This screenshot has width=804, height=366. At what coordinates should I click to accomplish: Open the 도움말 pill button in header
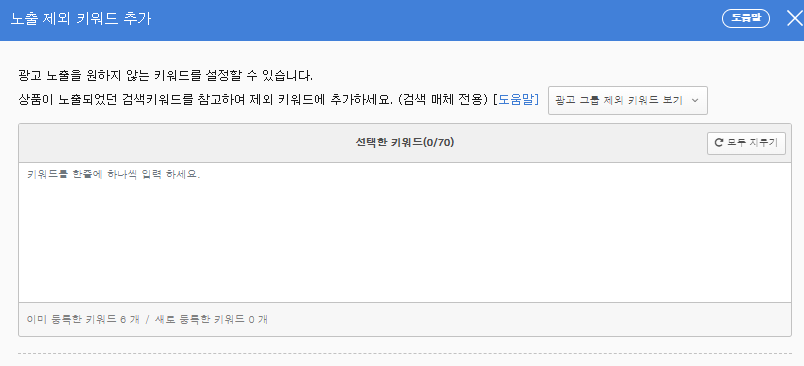pyautogui.click(x=746, y=18)
